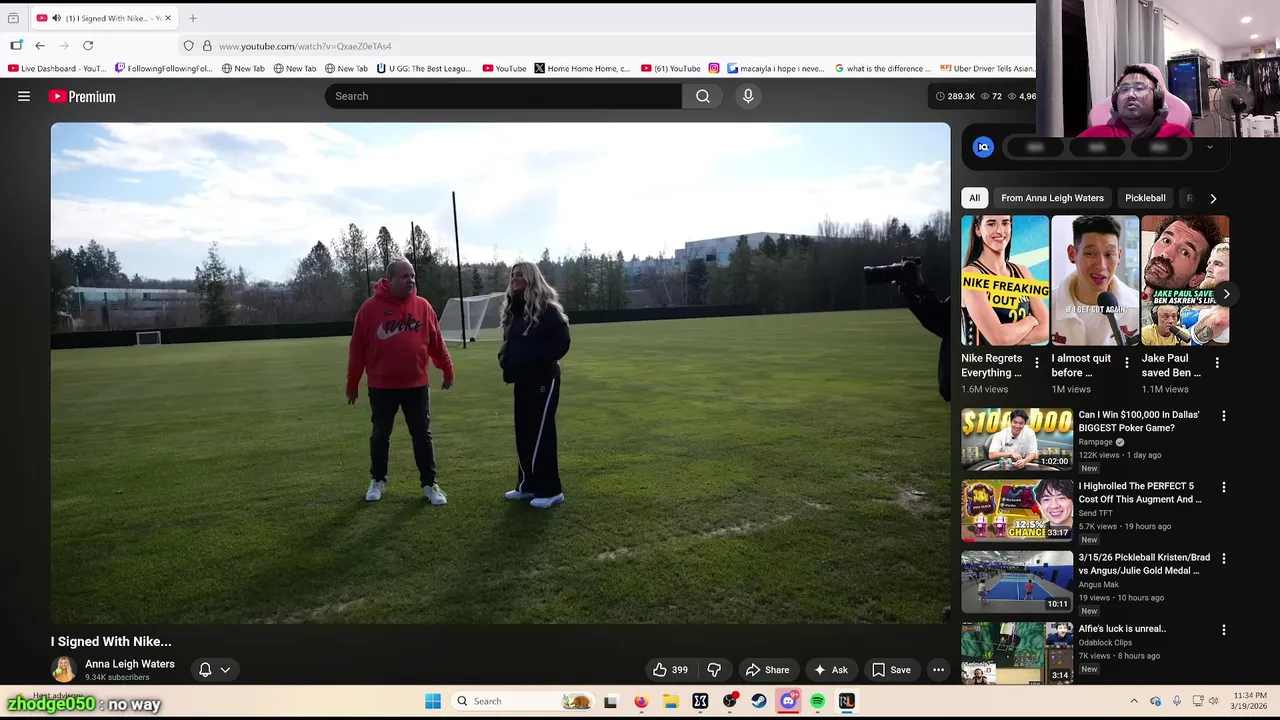Open the Windows Start menu
Screen dimensions: 1280x720
433,701
